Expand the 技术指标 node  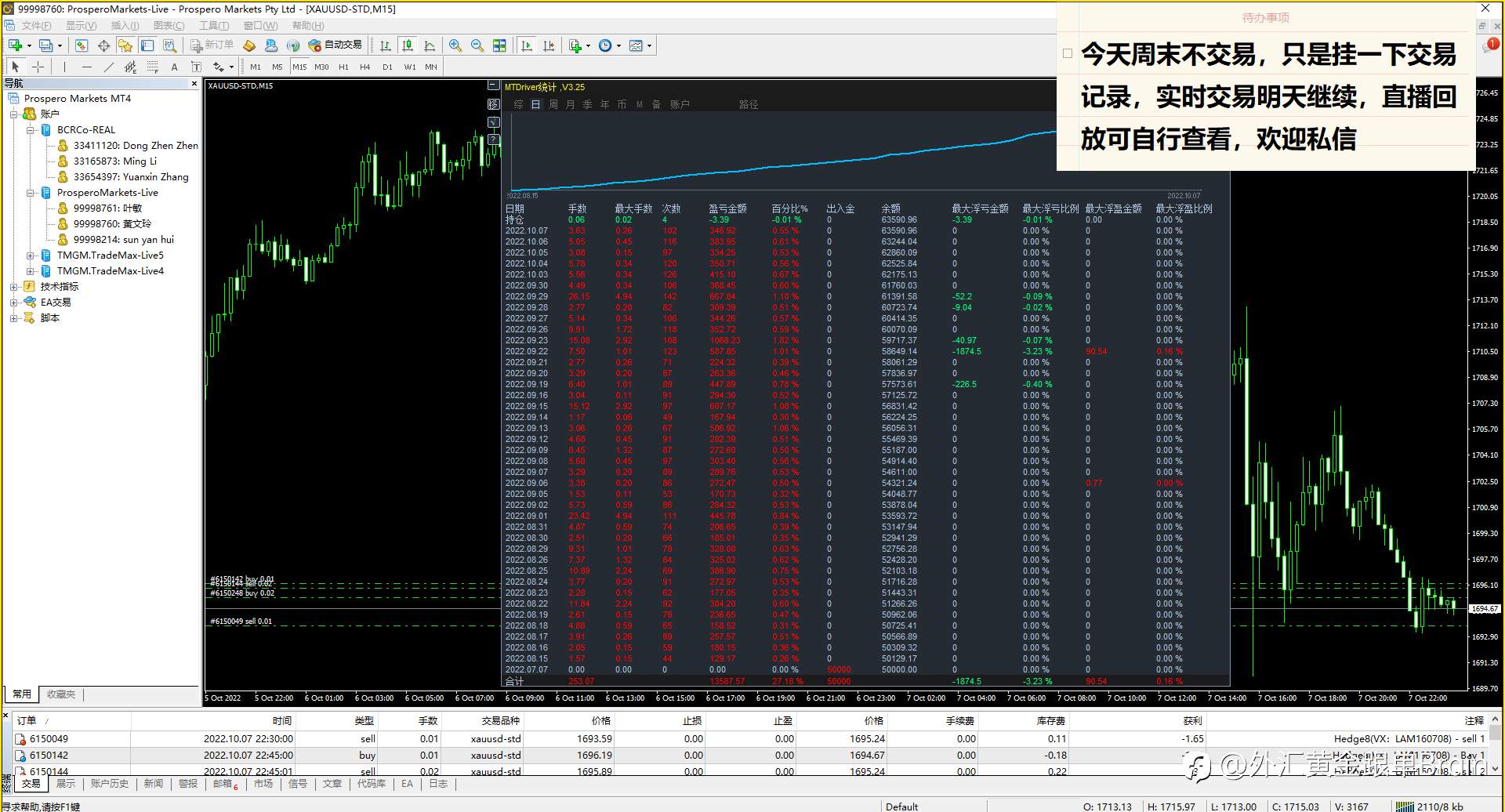pos(13,287)
